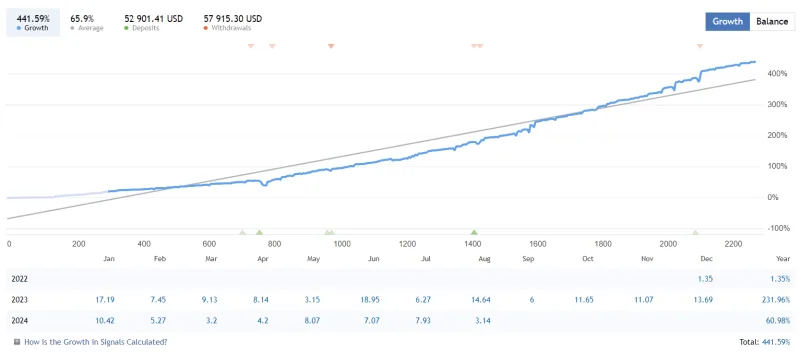Click the dark green deposit triangle near 1400
Screen dimensions: 800x363
(x=474, y=232)
